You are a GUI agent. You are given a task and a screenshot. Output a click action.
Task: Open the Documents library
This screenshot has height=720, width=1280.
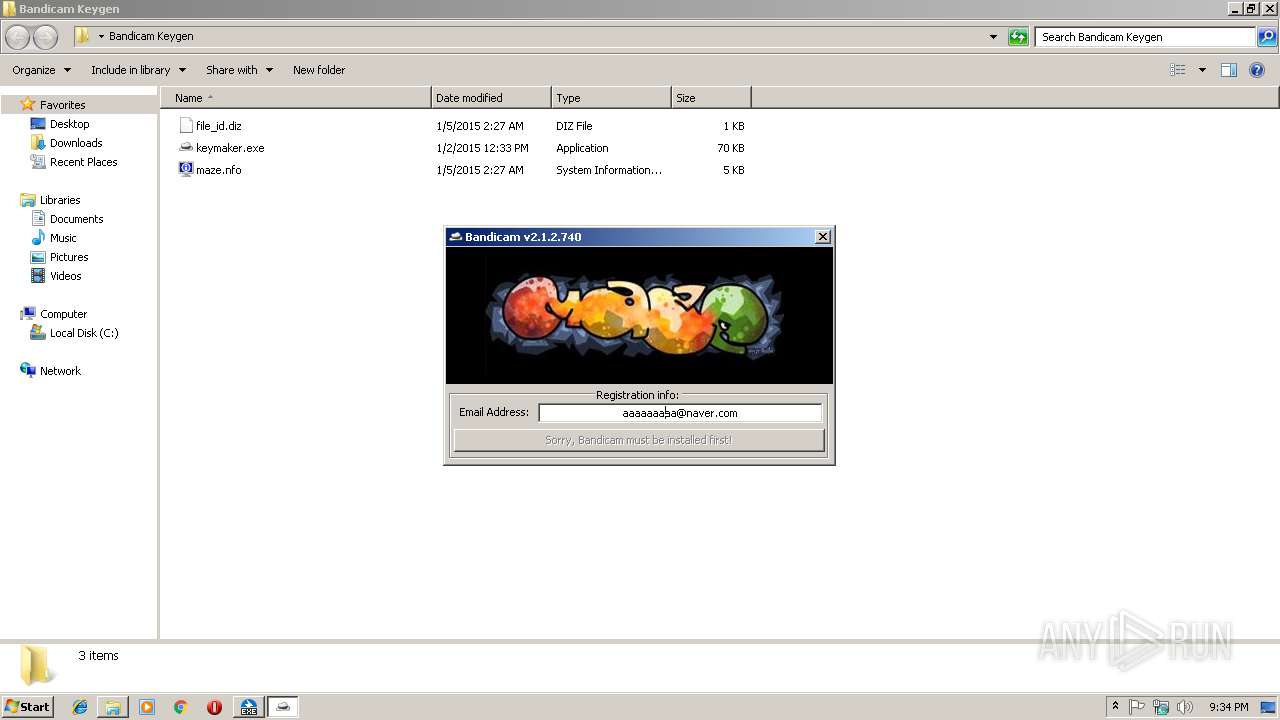point(76,219)
